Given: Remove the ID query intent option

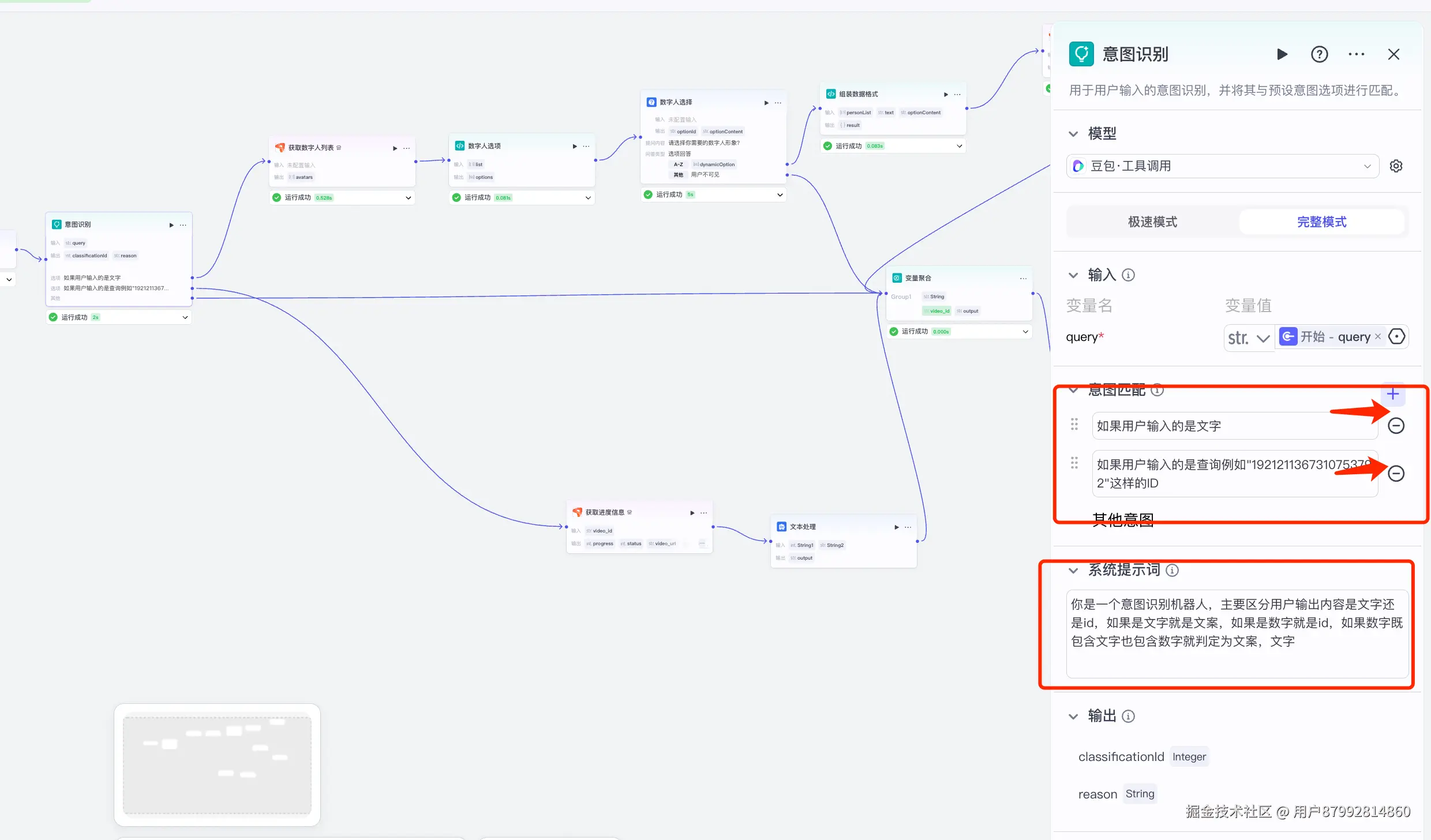Looking at the screenshot, I should coord(1396,474).
